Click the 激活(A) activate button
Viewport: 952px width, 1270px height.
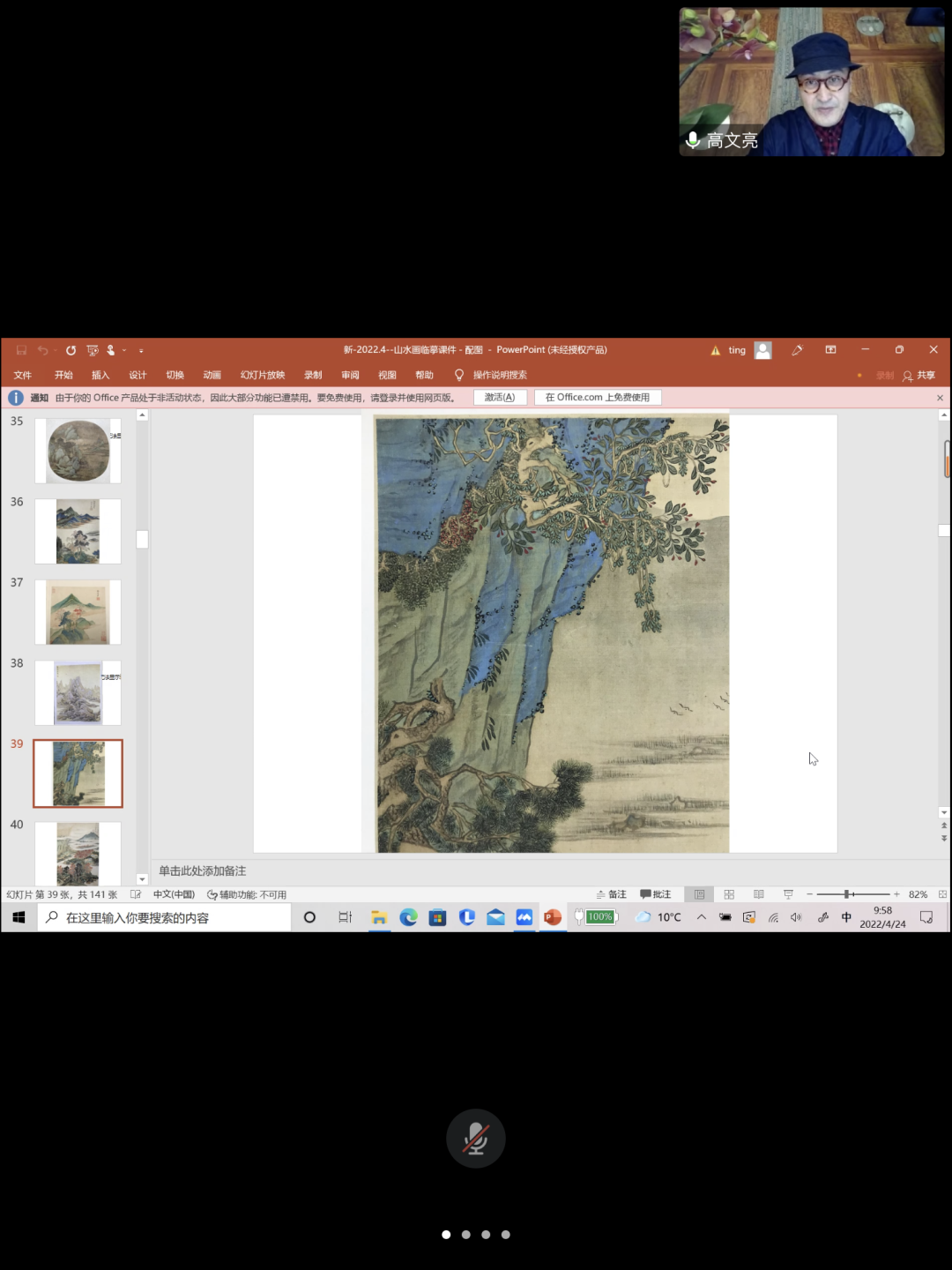[x=500, y=398]
